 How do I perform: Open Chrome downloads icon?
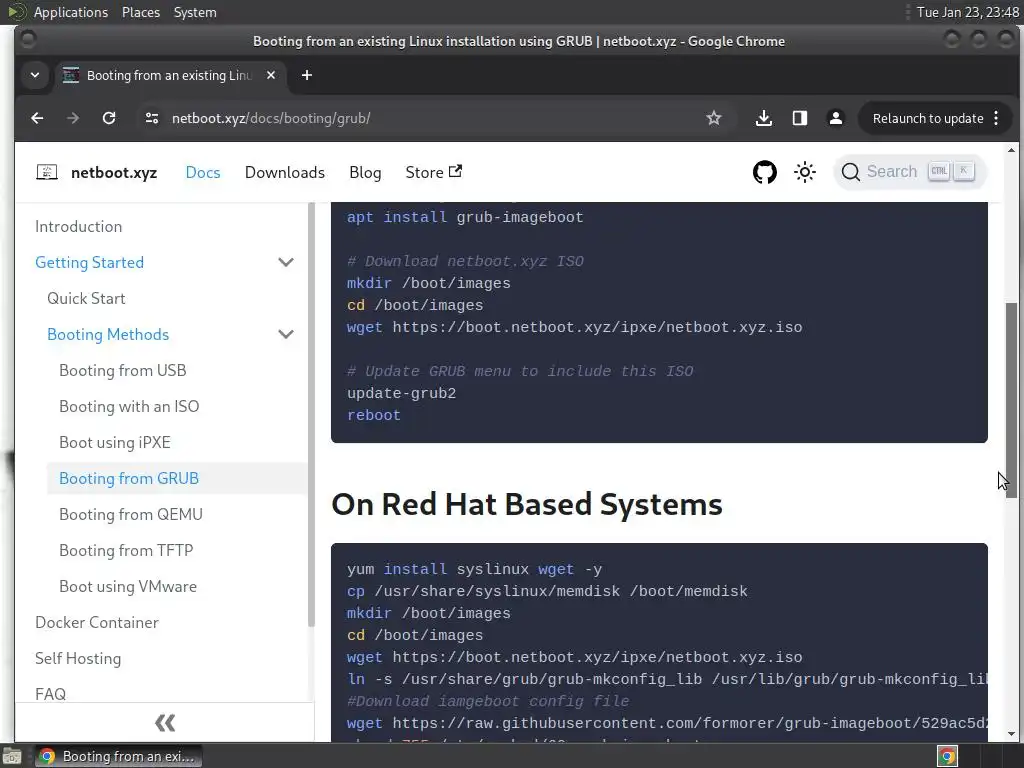(763, 118)
